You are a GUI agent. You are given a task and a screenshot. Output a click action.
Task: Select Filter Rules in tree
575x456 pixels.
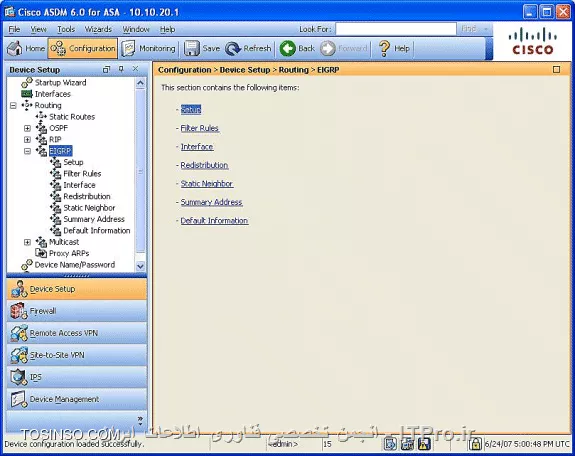pyautogui.click(x=82, y=174)
